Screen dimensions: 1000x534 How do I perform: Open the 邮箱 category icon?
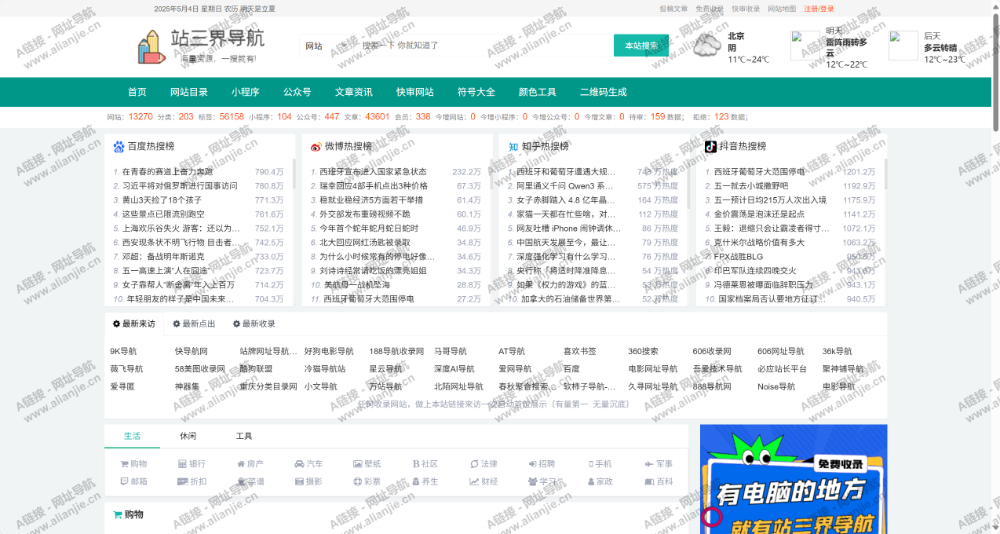point(124,482)
